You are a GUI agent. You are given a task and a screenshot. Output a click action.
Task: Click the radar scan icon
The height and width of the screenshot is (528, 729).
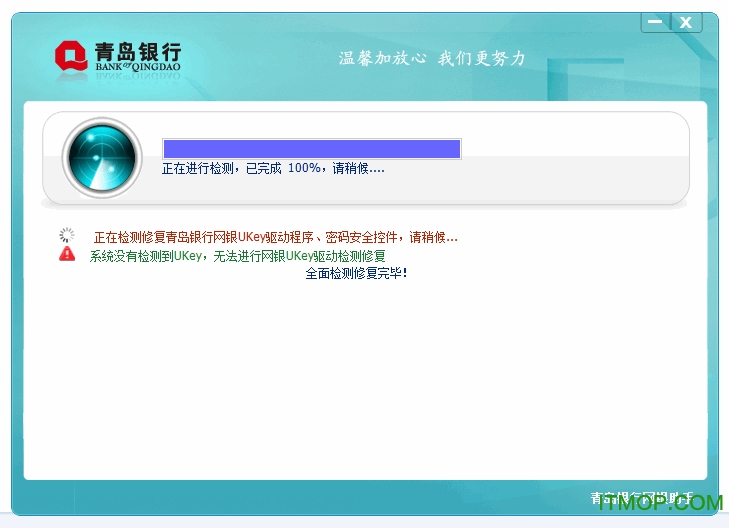tap(102, 158)
